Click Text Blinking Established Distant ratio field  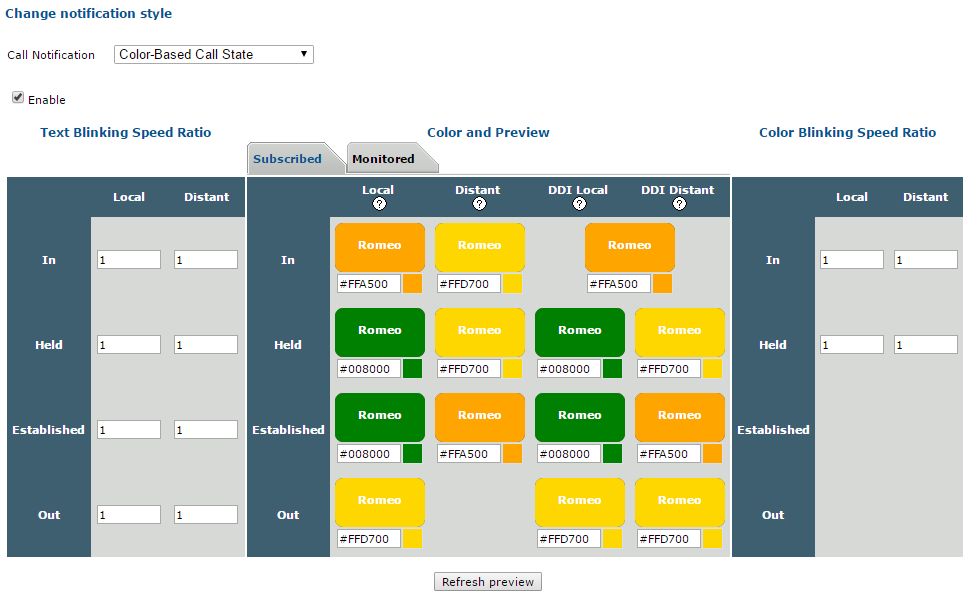[206, 430]
